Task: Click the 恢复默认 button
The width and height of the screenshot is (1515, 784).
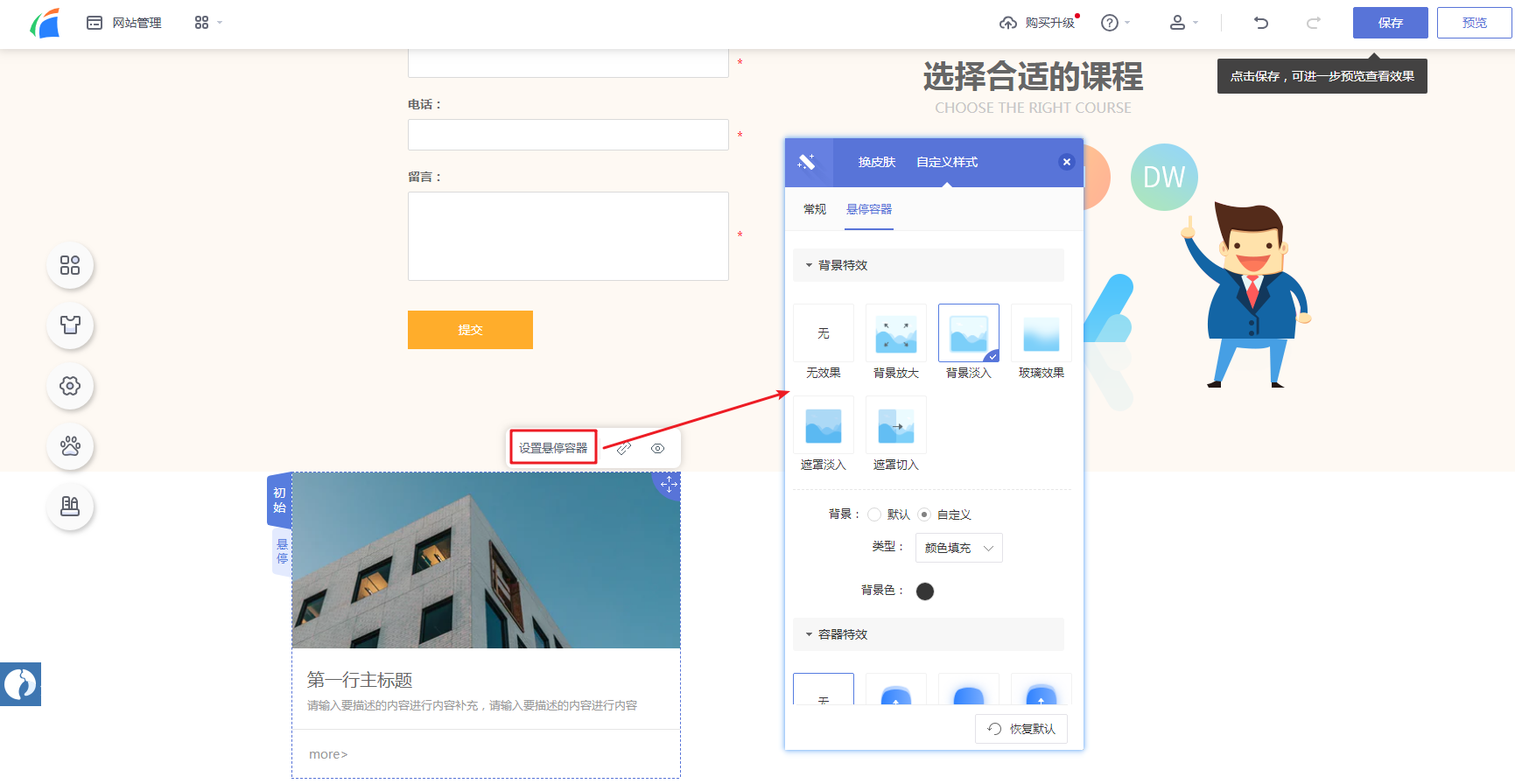Action: (x=1021, y=729)
